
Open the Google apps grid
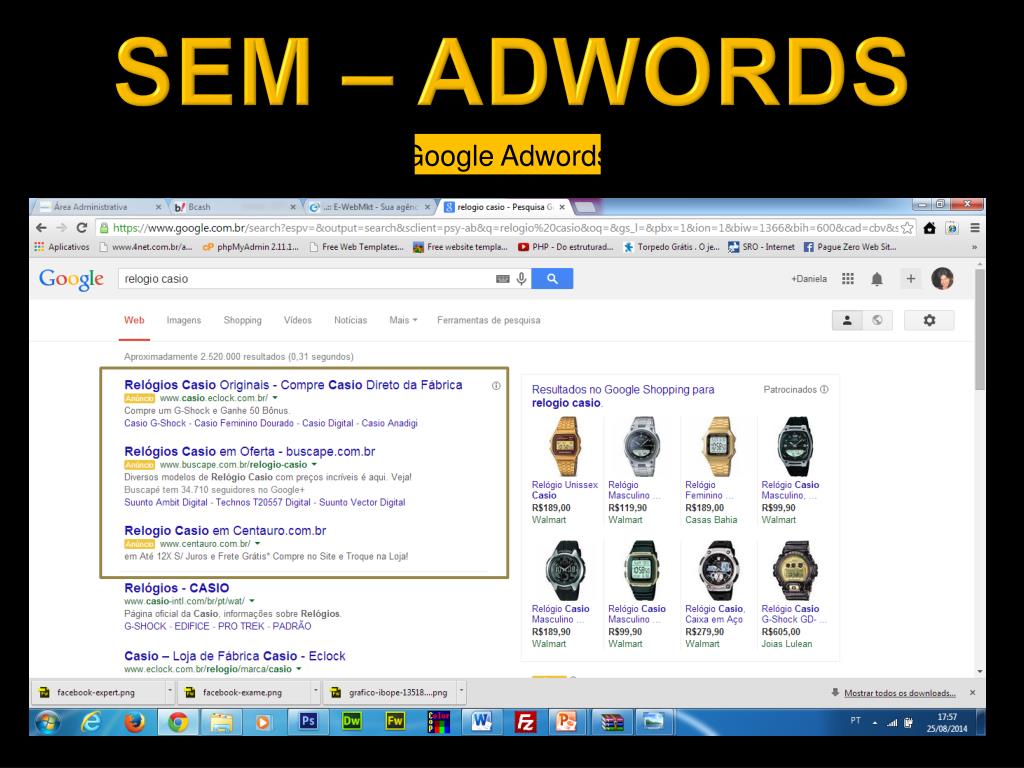point(848,279)
